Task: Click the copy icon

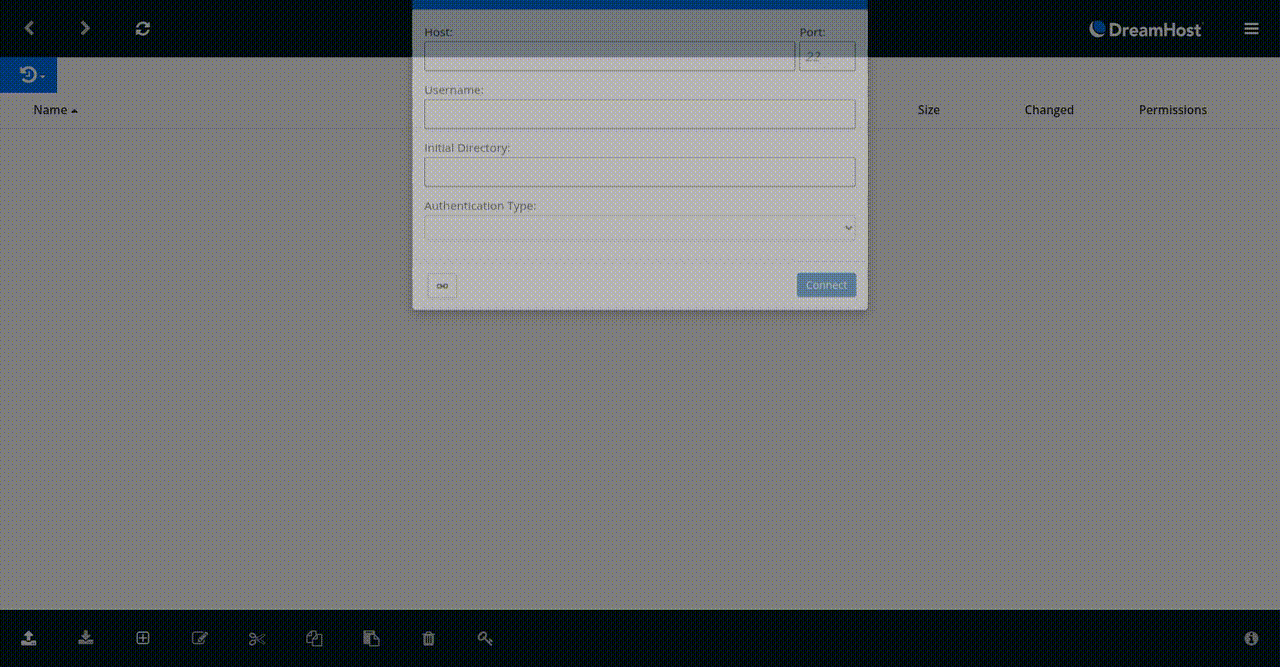Action: (x=314, y=638)
